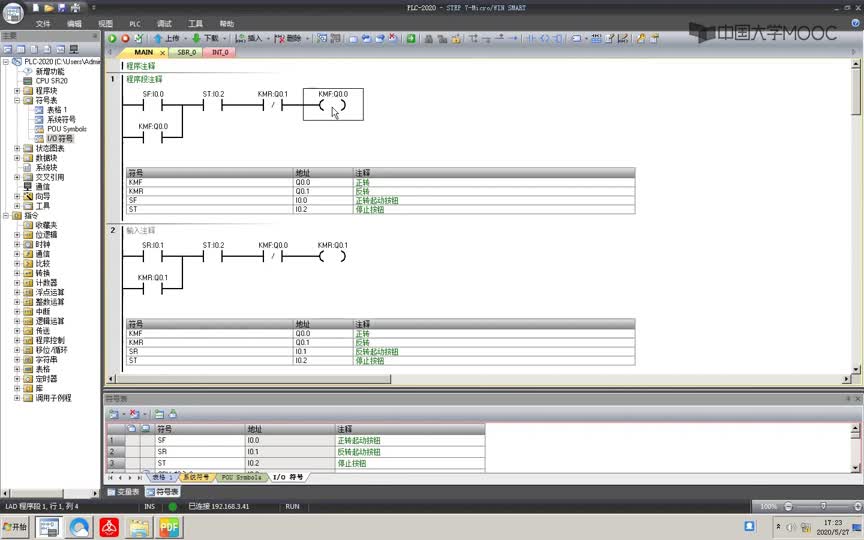Click the insert (插入) toolbar button

pos(249,38)
